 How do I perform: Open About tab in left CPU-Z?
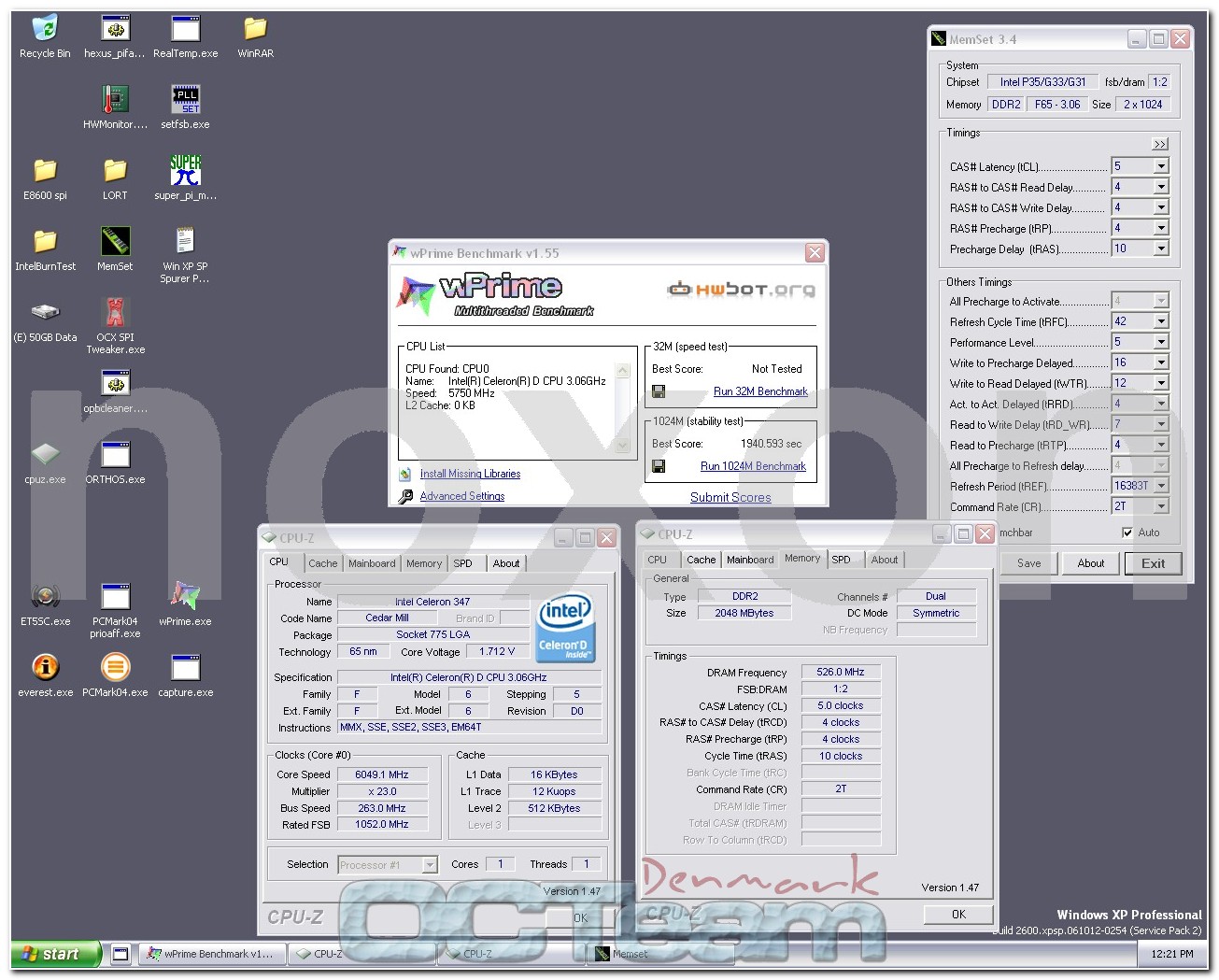click(506, 563)
